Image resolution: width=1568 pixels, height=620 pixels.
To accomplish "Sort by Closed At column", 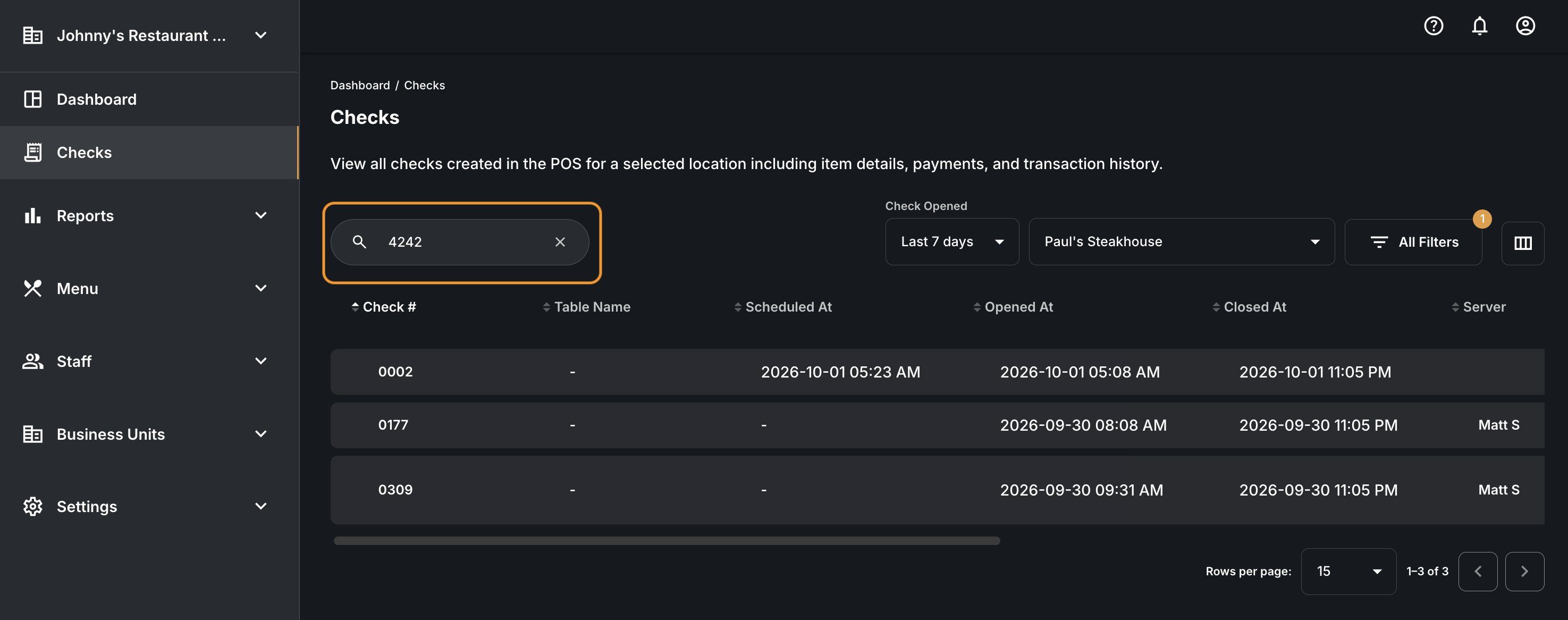I will [1249, 307].
